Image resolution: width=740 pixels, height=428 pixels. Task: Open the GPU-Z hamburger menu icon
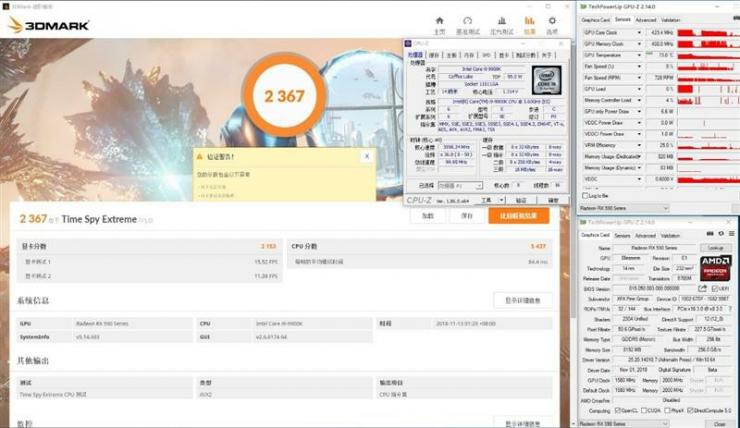tap(732, 234)
